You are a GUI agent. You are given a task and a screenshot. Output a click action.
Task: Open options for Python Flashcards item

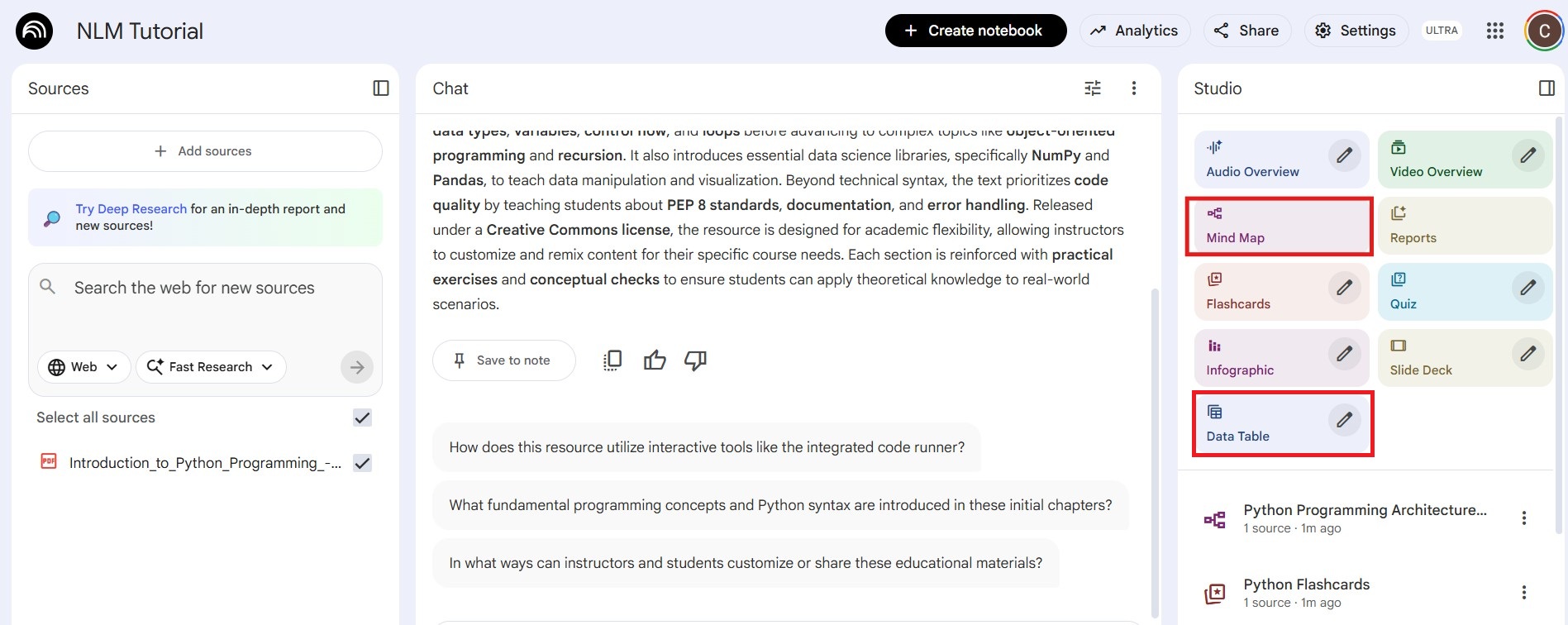1524,593
